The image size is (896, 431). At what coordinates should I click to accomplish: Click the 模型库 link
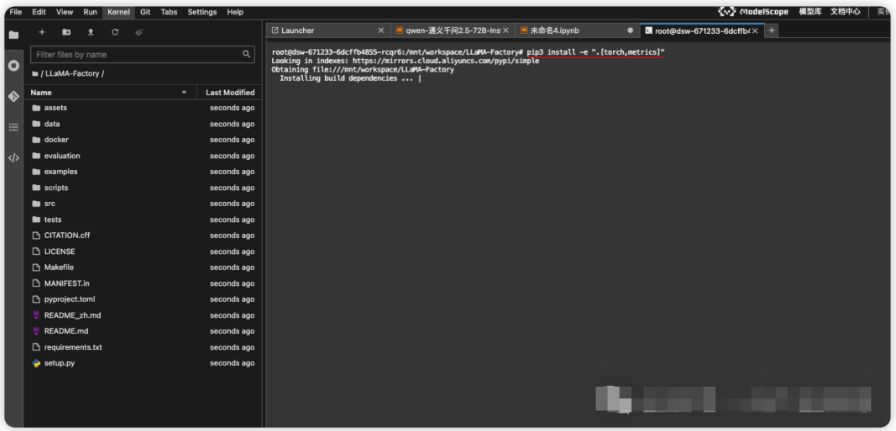pos(810,11)
